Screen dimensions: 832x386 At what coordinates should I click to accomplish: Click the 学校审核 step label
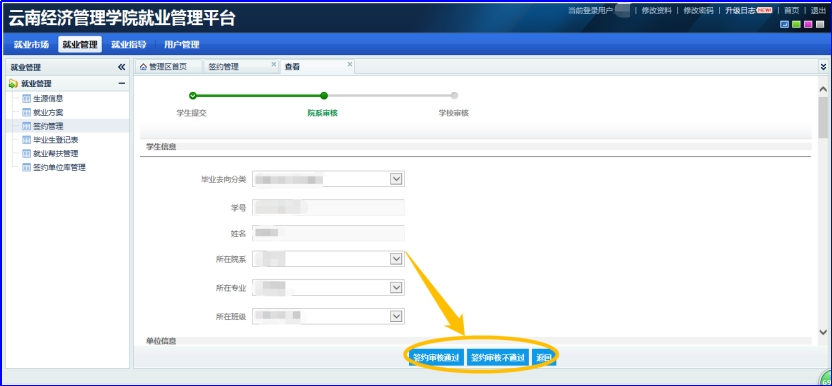click(x=454, y=113)
